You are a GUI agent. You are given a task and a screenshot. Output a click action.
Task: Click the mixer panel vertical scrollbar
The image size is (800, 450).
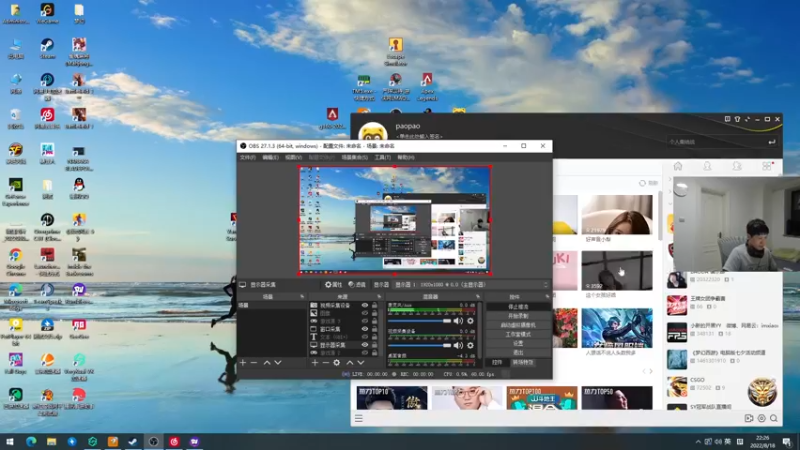tap(480, 332)
